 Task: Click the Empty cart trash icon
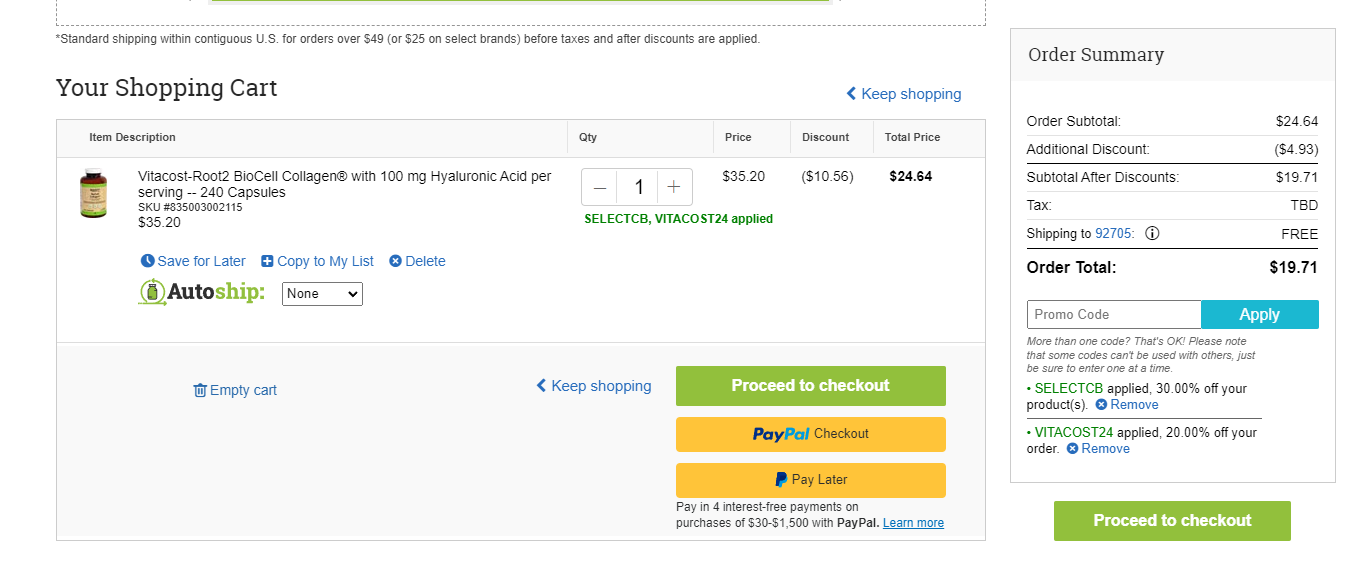200,390
